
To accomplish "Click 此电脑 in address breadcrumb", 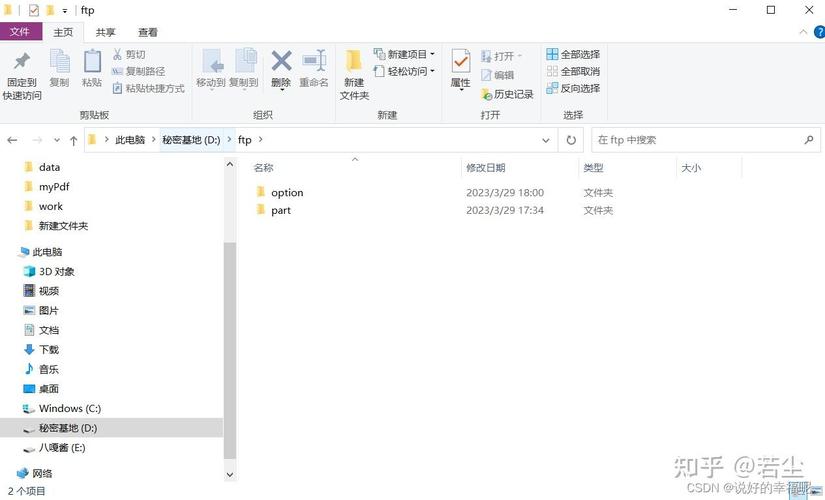I will (130, 140).
